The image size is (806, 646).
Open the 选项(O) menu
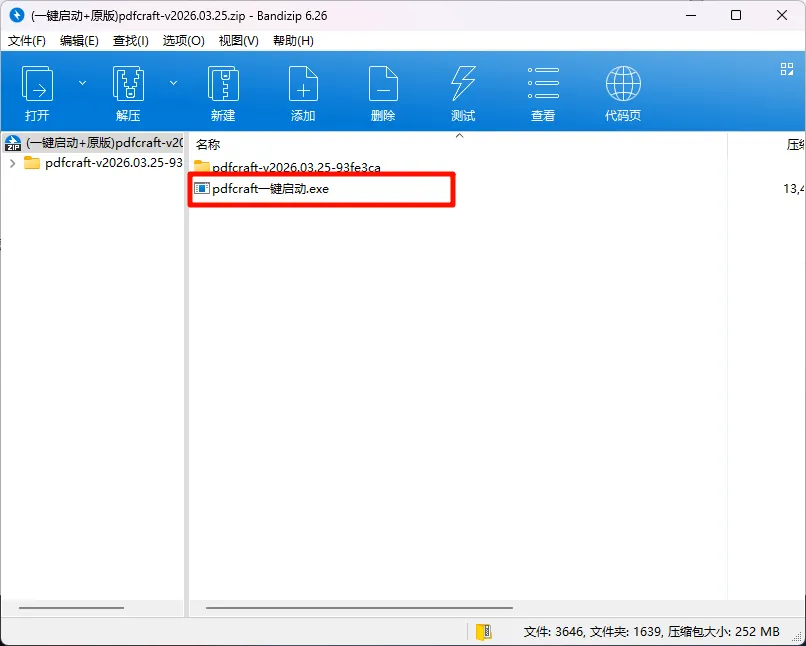tap(184, 41)
